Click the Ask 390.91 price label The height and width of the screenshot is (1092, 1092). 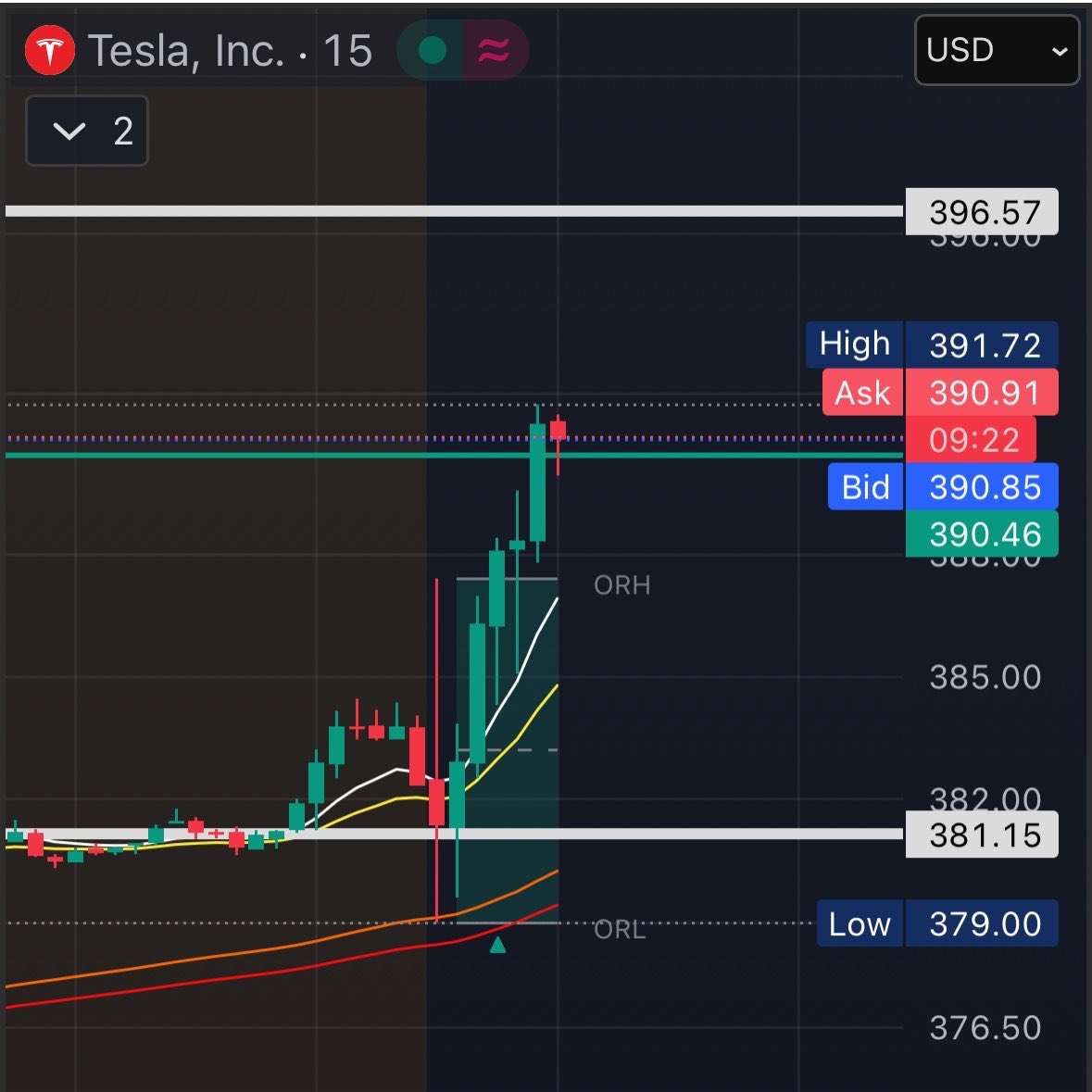pyautogui.click(x=940, y=392)
